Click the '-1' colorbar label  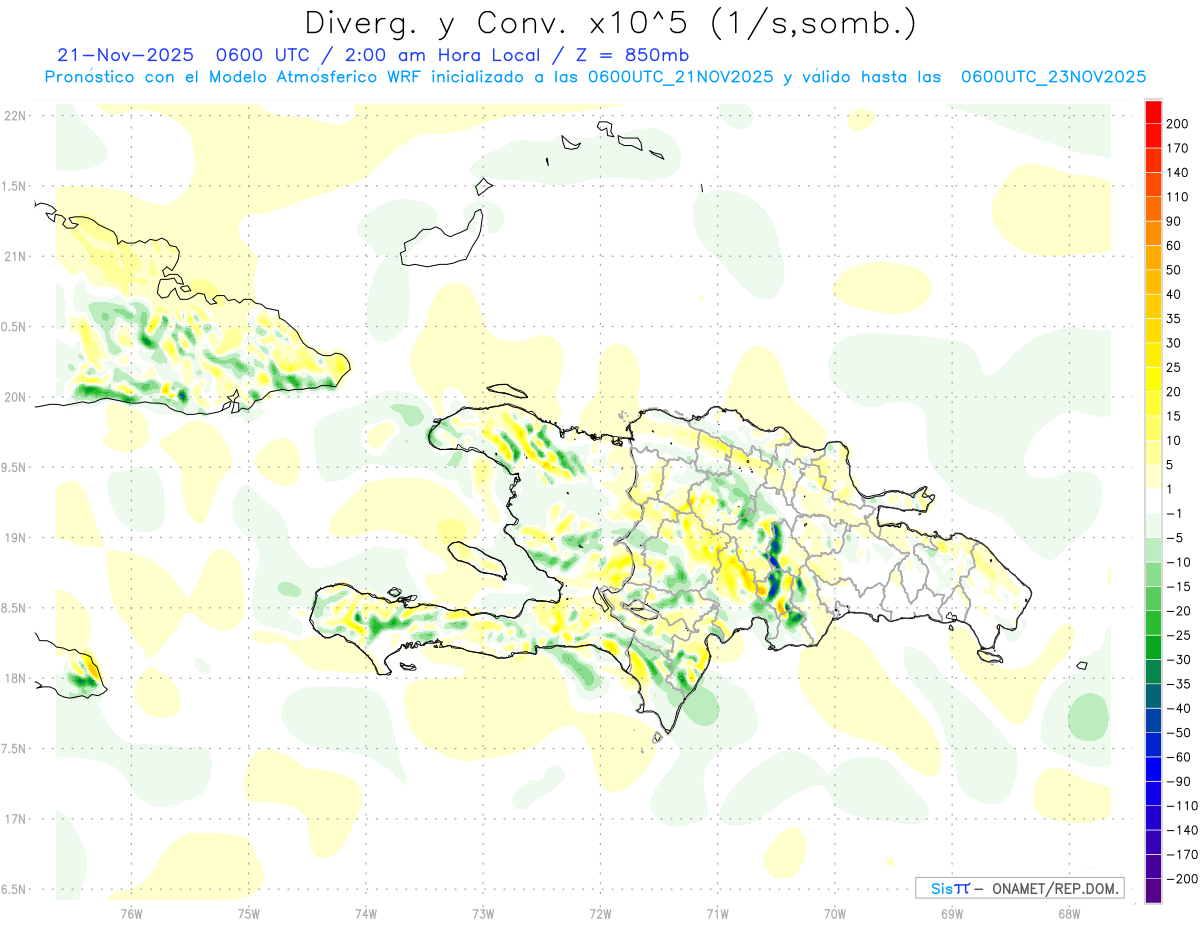point(1176,513)
